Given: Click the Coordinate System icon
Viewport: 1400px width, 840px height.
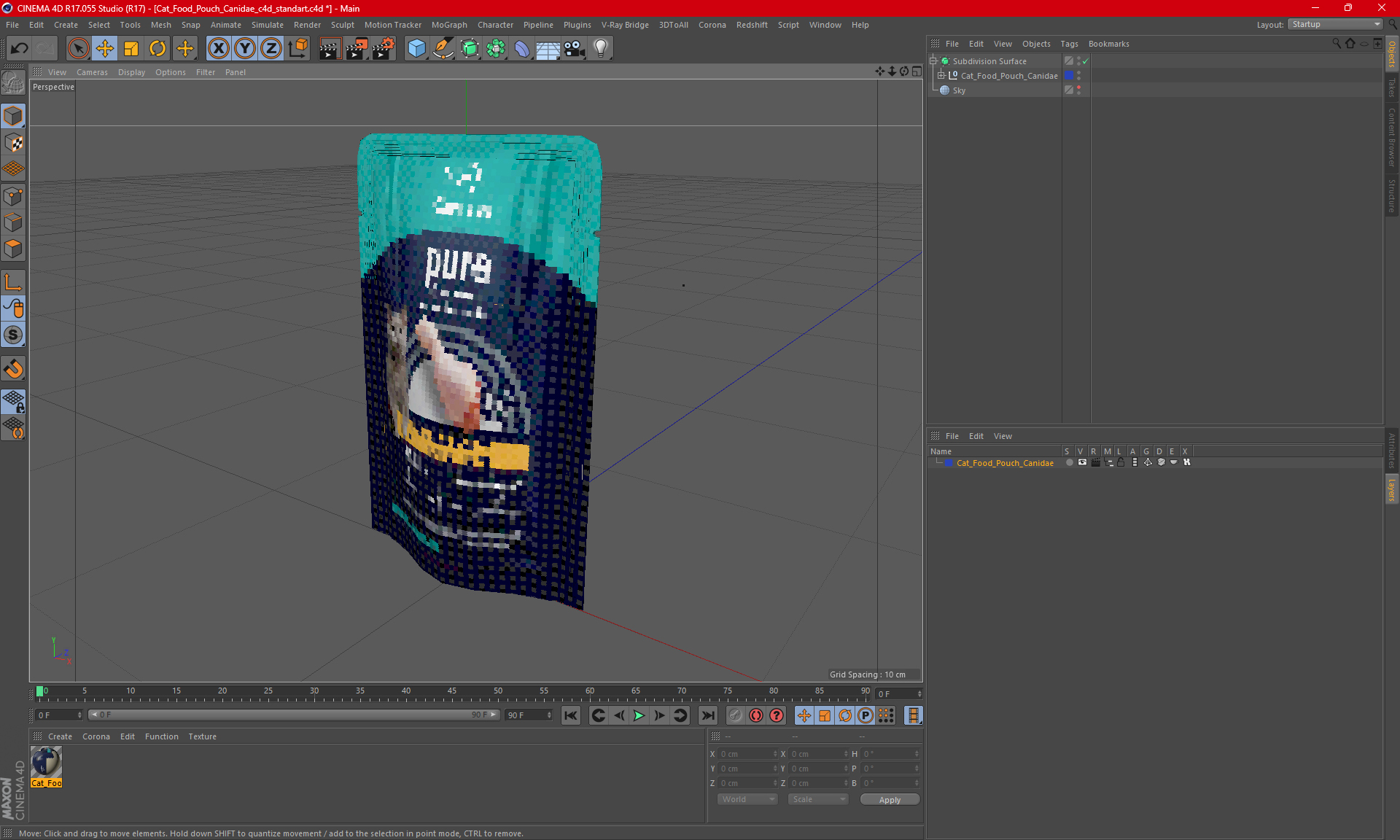Looking at the screenshot, I should point(297,49).
